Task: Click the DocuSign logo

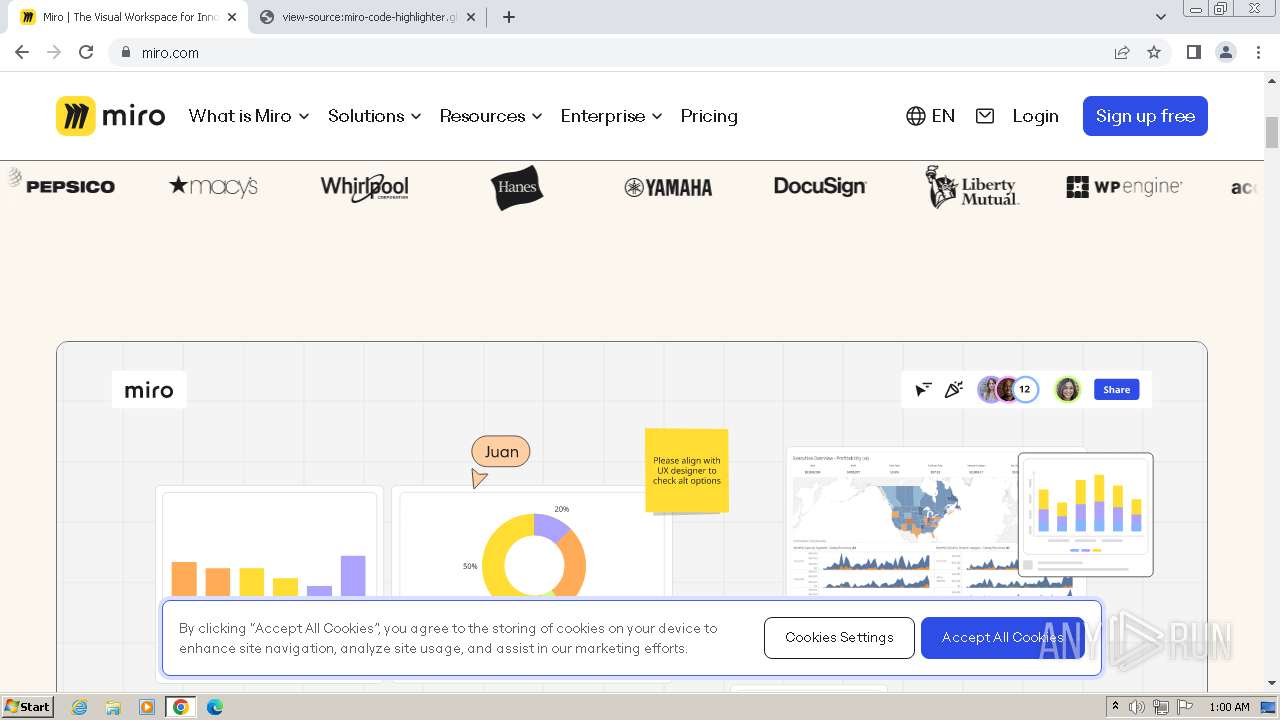Action: [x=820, y=186]
